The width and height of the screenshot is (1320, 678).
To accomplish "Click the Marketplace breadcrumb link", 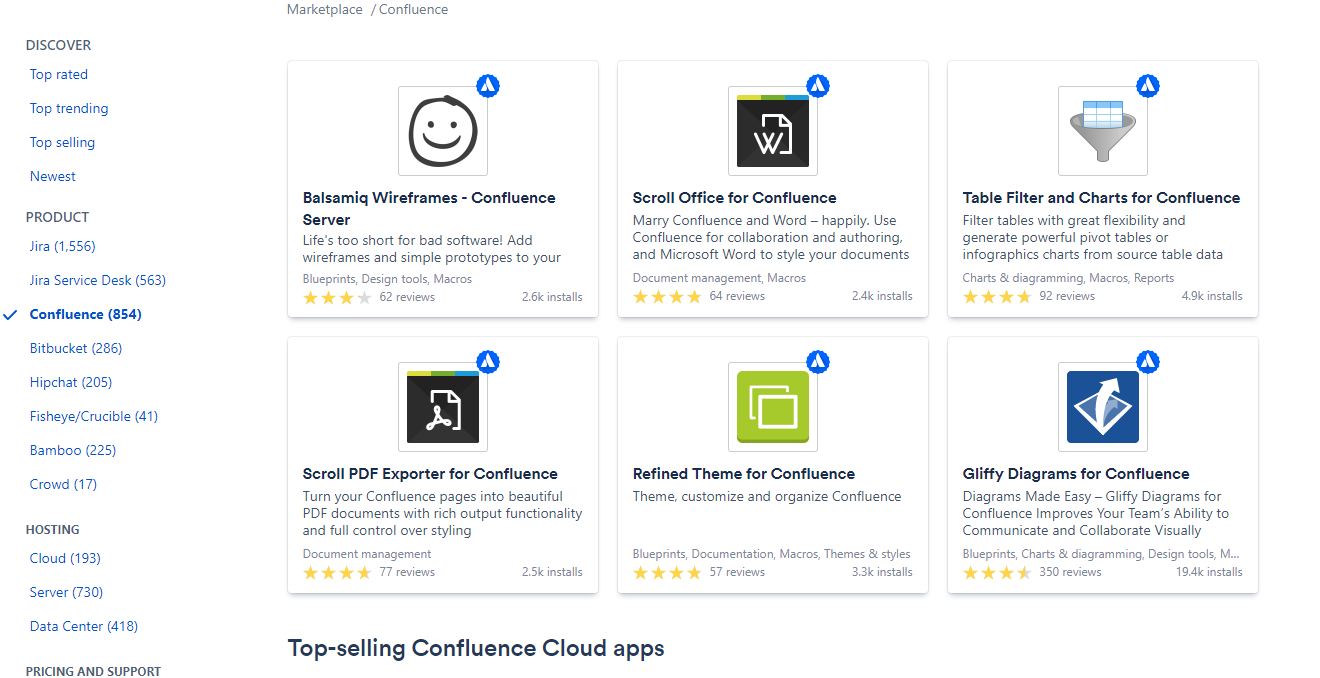I will (325, 10).
